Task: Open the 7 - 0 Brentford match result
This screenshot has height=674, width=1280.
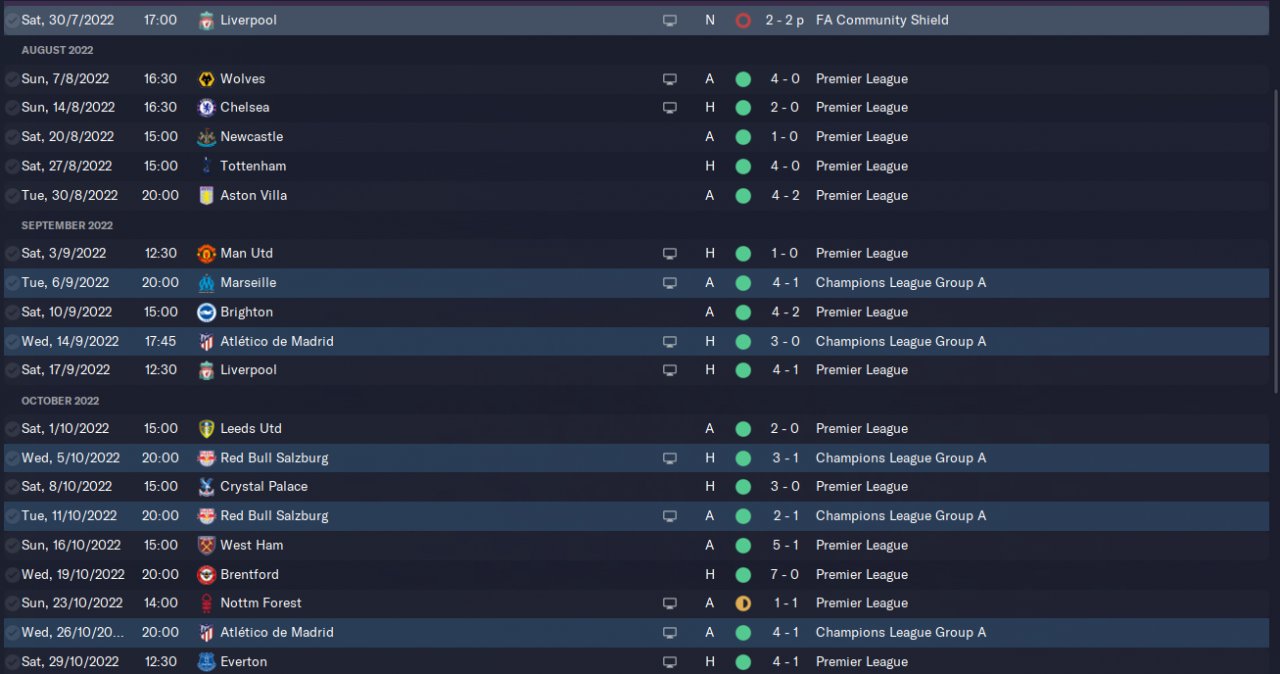Action: pyautogui.click(x=784, y=575)
